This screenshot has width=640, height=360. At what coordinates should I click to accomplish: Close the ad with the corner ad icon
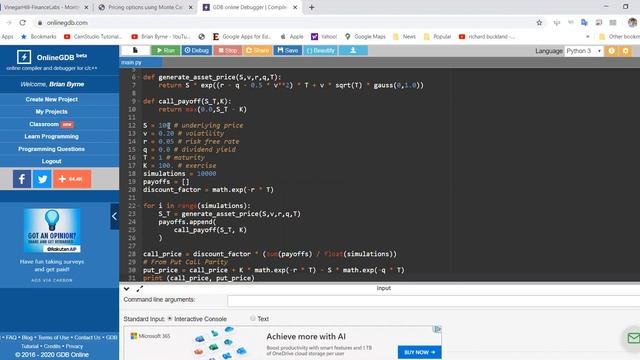point(437,329)
